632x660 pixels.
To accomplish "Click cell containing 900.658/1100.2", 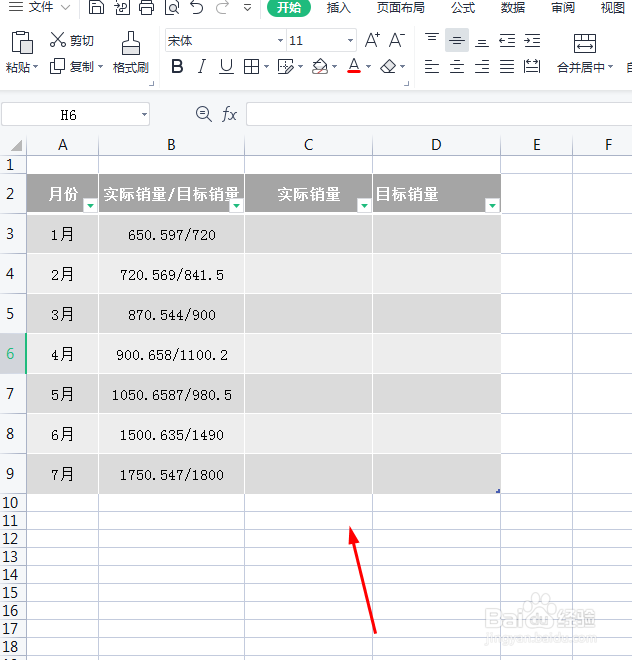I will click(171, 354).
